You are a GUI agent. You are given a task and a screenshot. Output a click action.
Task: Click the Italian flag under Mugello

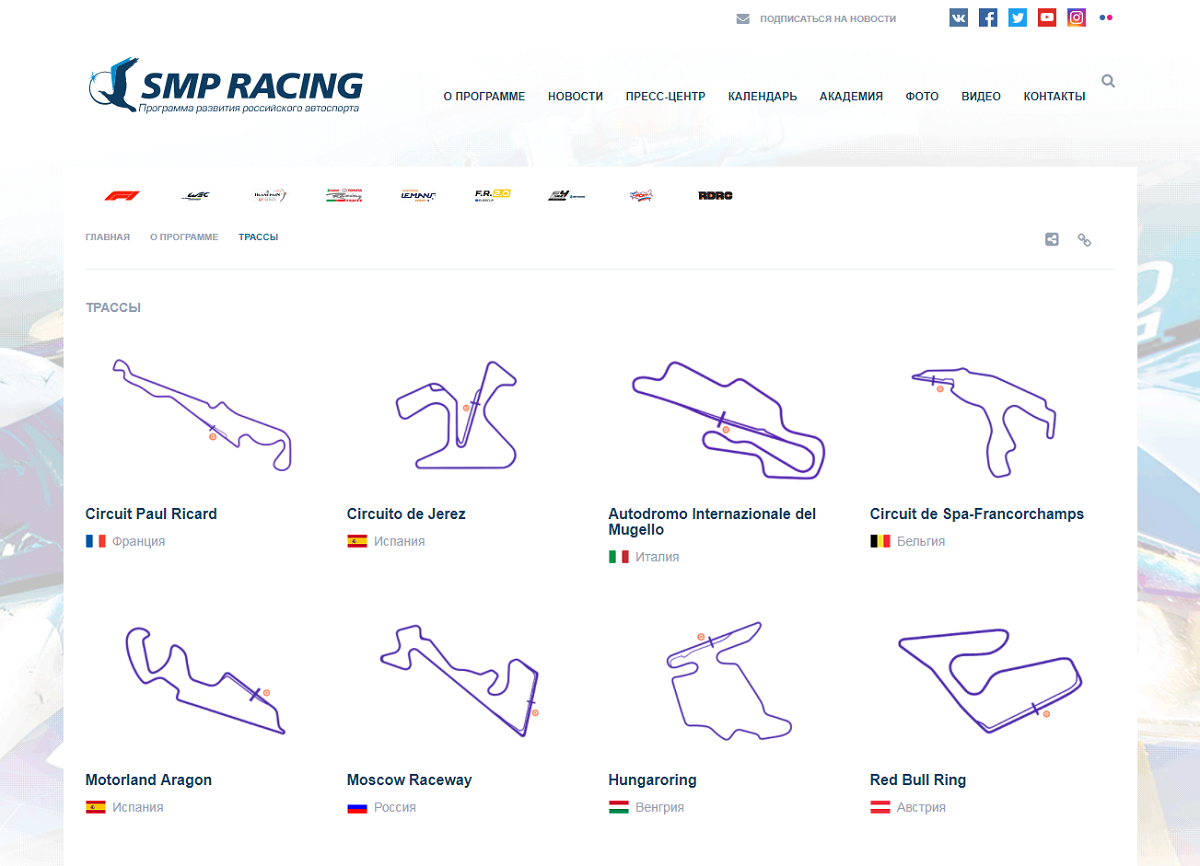point(619,557)
